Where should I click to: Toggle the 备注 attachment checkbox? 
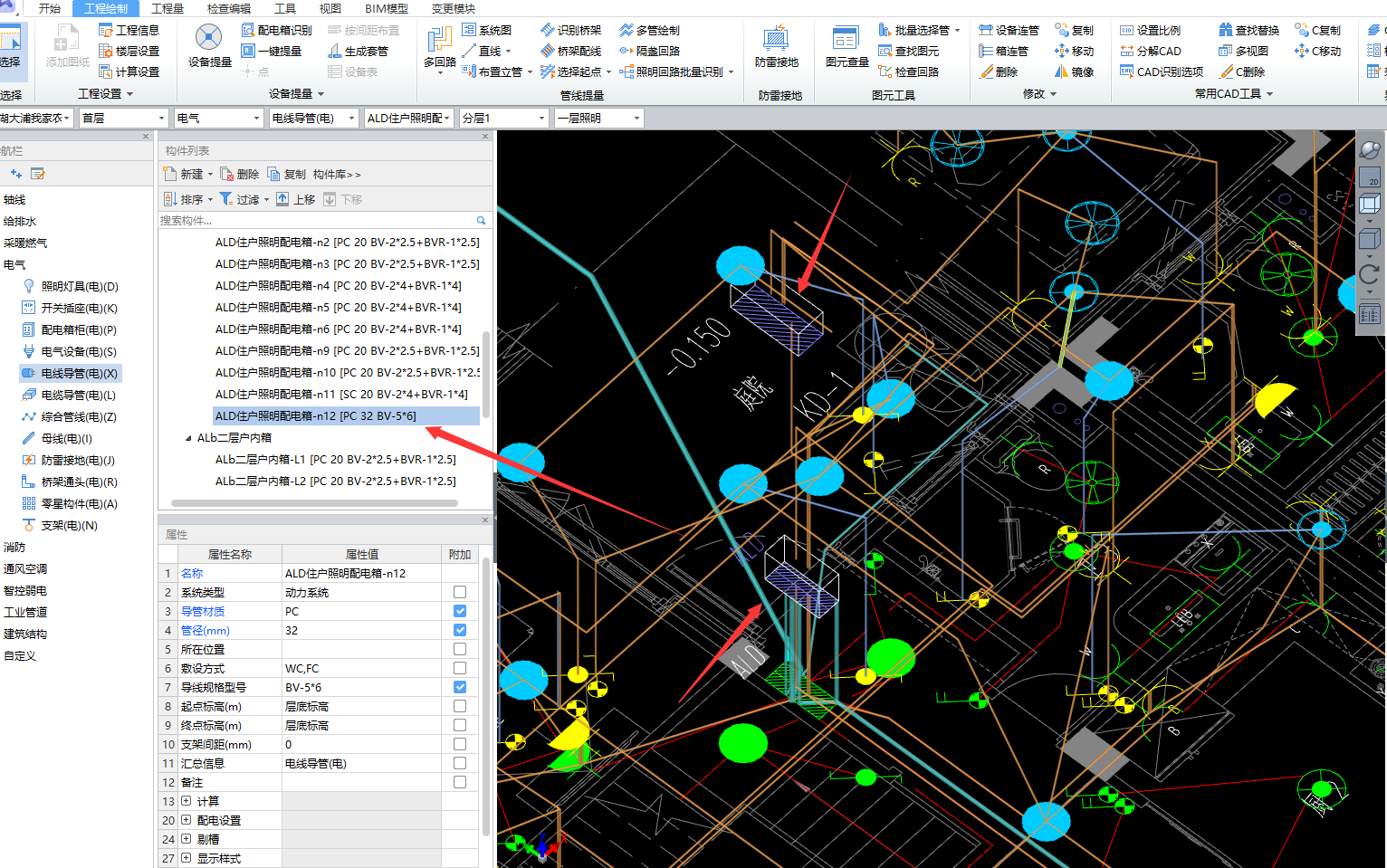click(460, 782)
